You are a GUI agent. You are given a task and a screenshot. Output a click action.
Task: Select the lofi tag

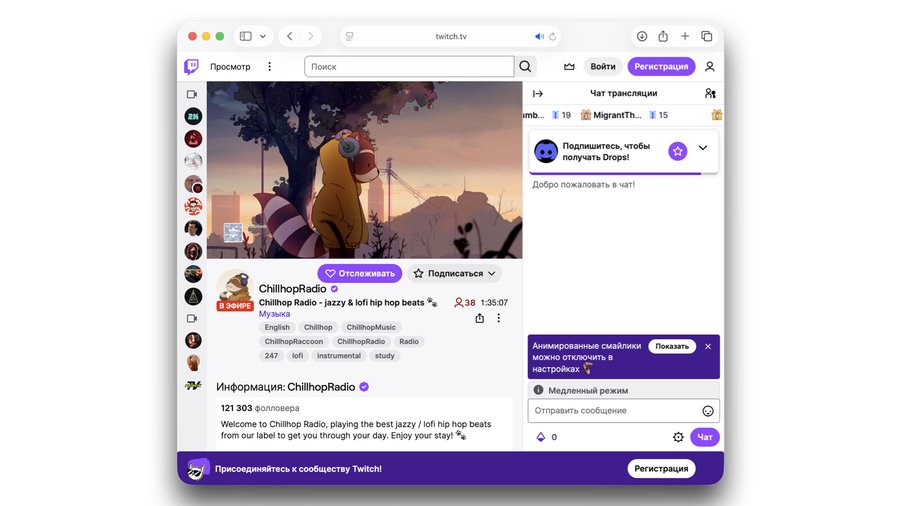(x=297, y=356)
